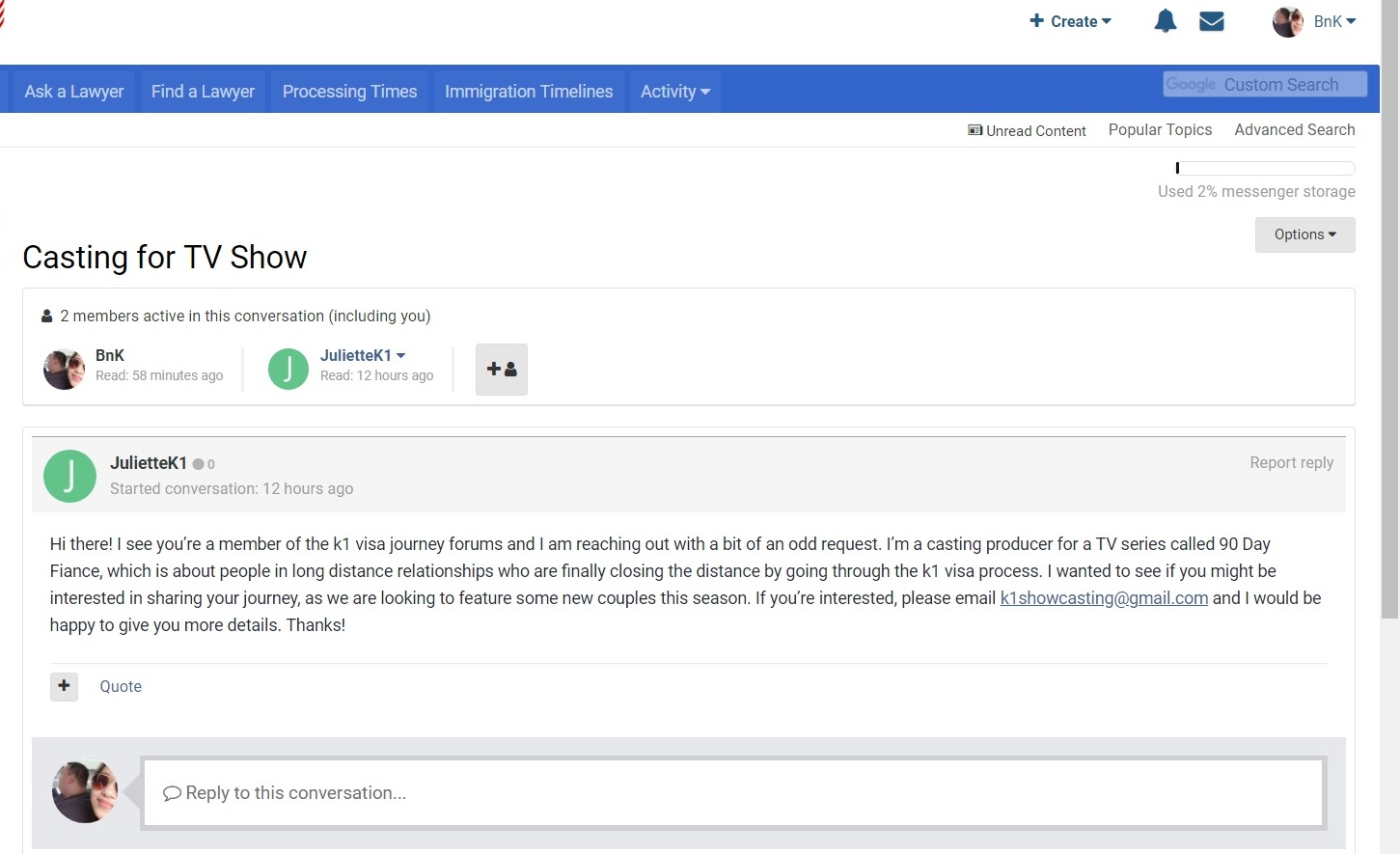Focus the Google Custom Search field
The image size is (1400, 854).
tap(1265, 84)
